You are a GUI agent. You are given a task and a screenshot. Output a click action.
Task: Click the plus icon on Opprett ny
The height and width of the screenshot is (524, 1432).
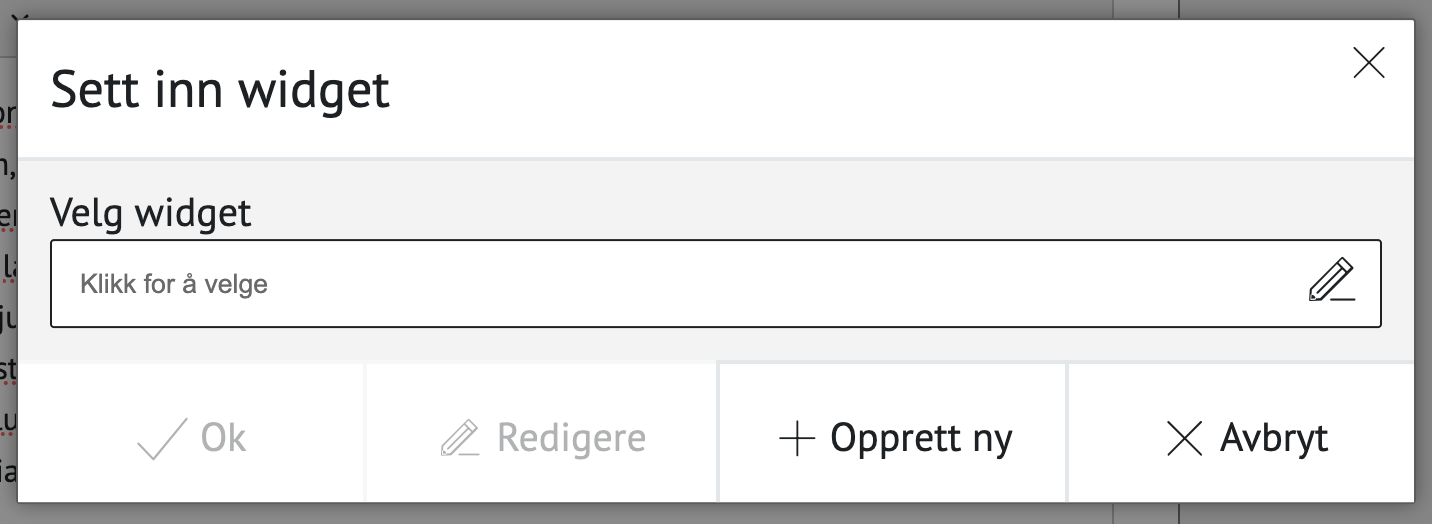(x=797, y=438)
